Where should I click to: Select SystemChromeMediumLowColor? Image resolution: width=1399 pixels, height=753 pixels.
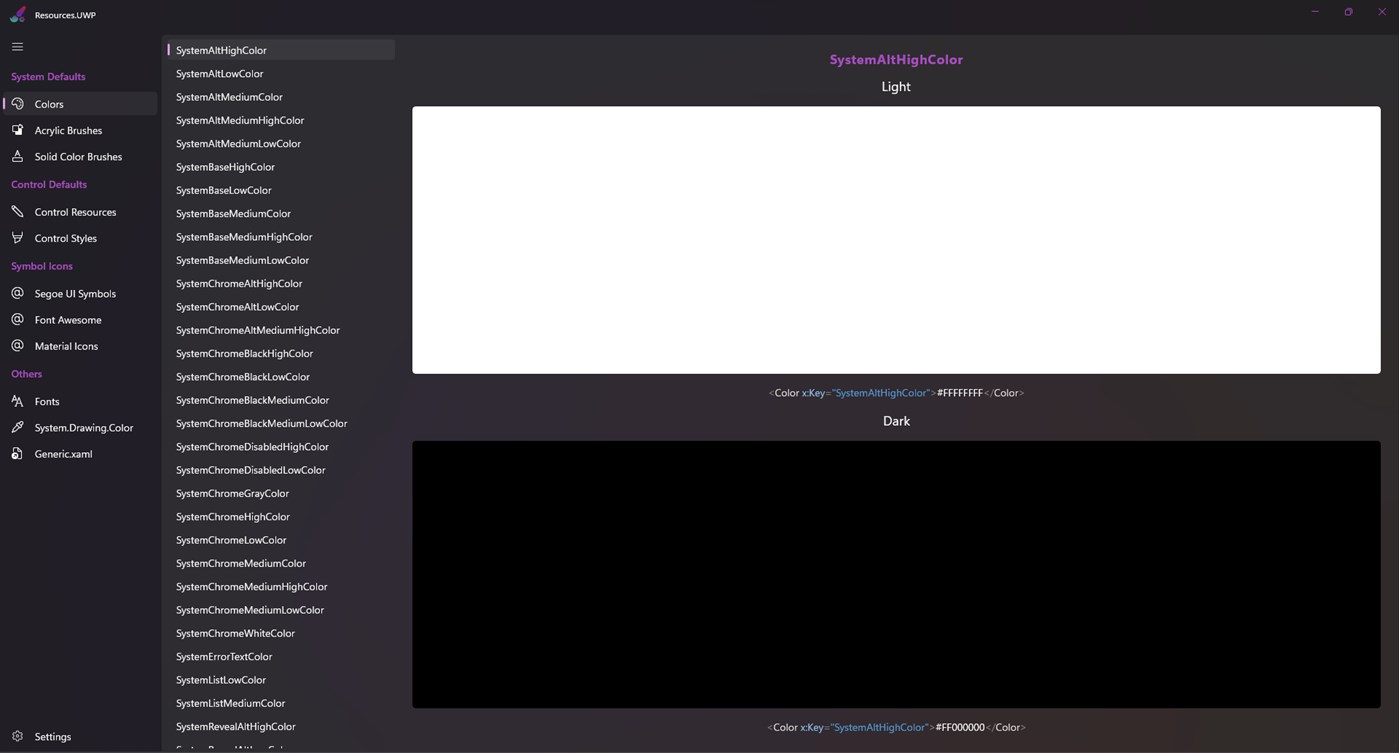click(280, 610)
